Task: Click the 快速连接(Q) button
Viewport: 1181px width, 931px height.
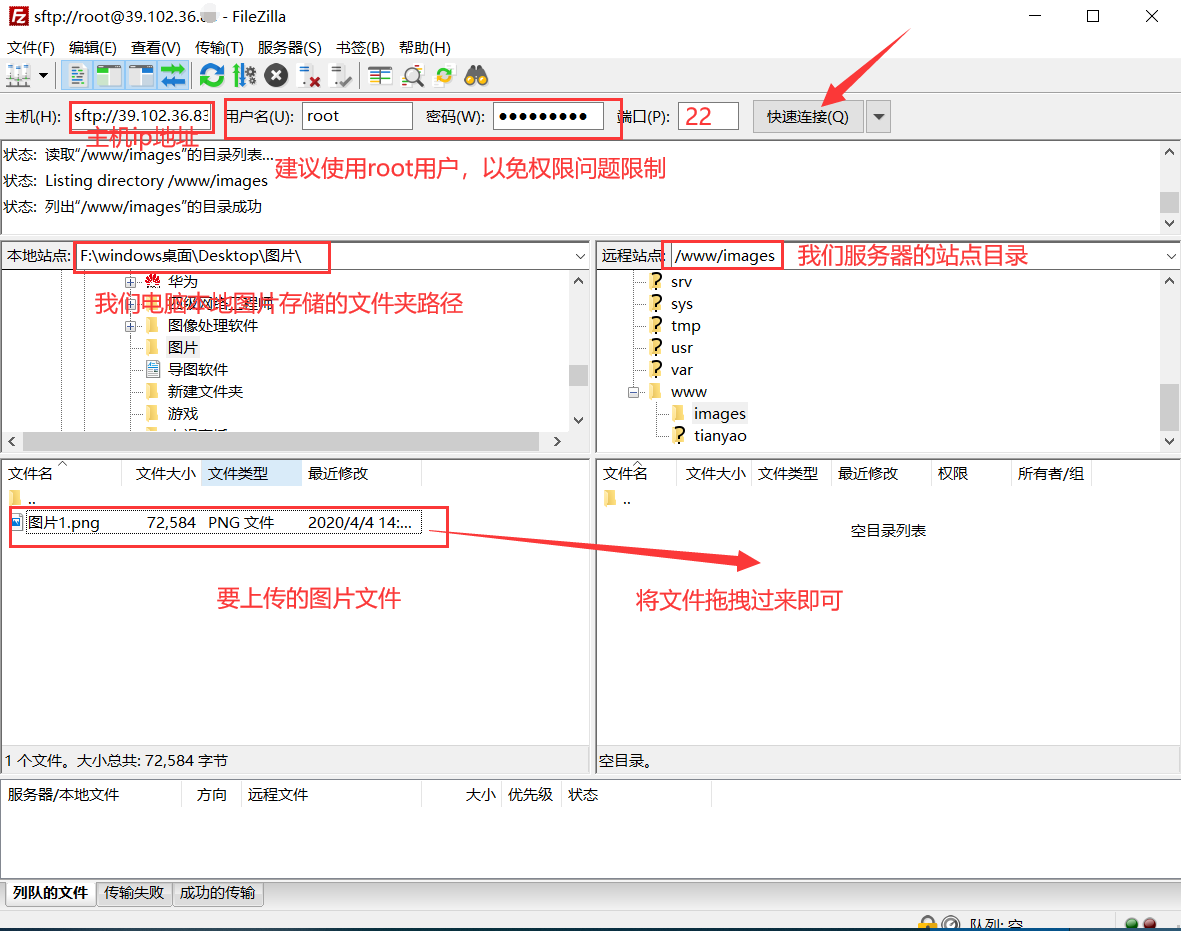Action: (x=807, y=117)
